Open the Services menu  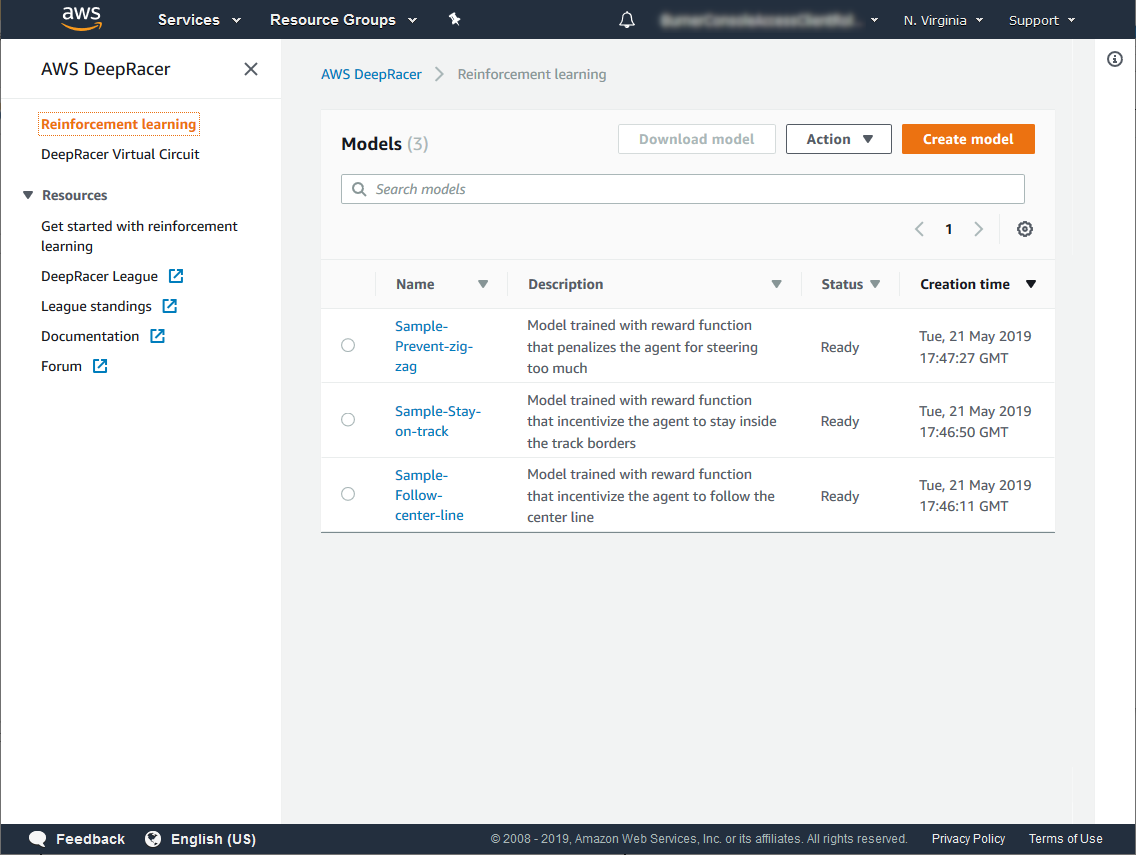pyautogui.click(x=199, y=20)
